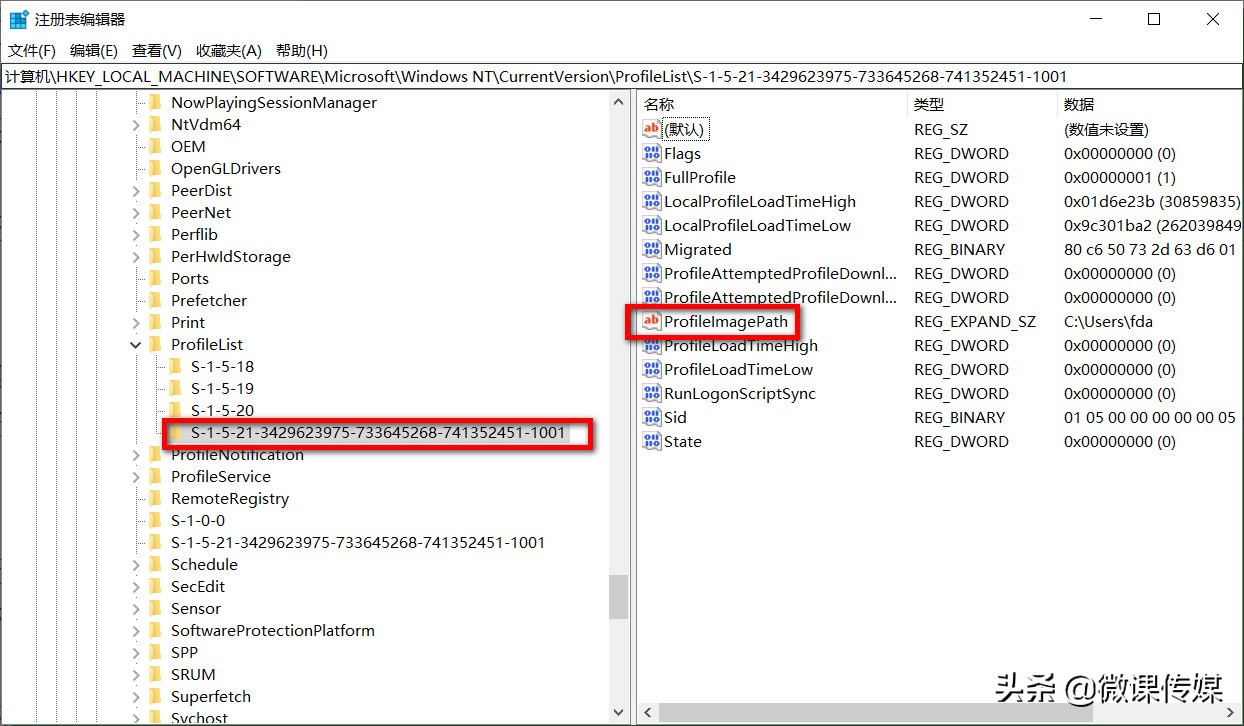Expand the Perflib key
Image resolution: width=1244 pixels, height=726 pixels.
(137, 234)
